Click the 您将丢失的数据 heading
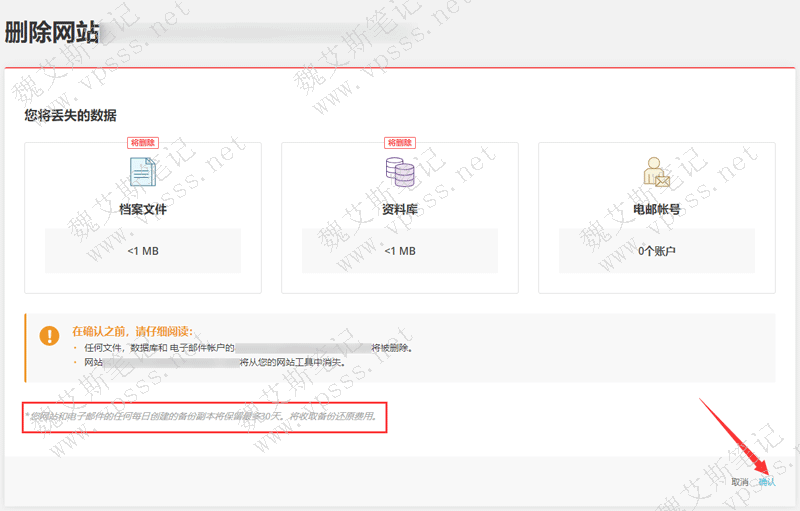800x511 pixels. [70, 115]
